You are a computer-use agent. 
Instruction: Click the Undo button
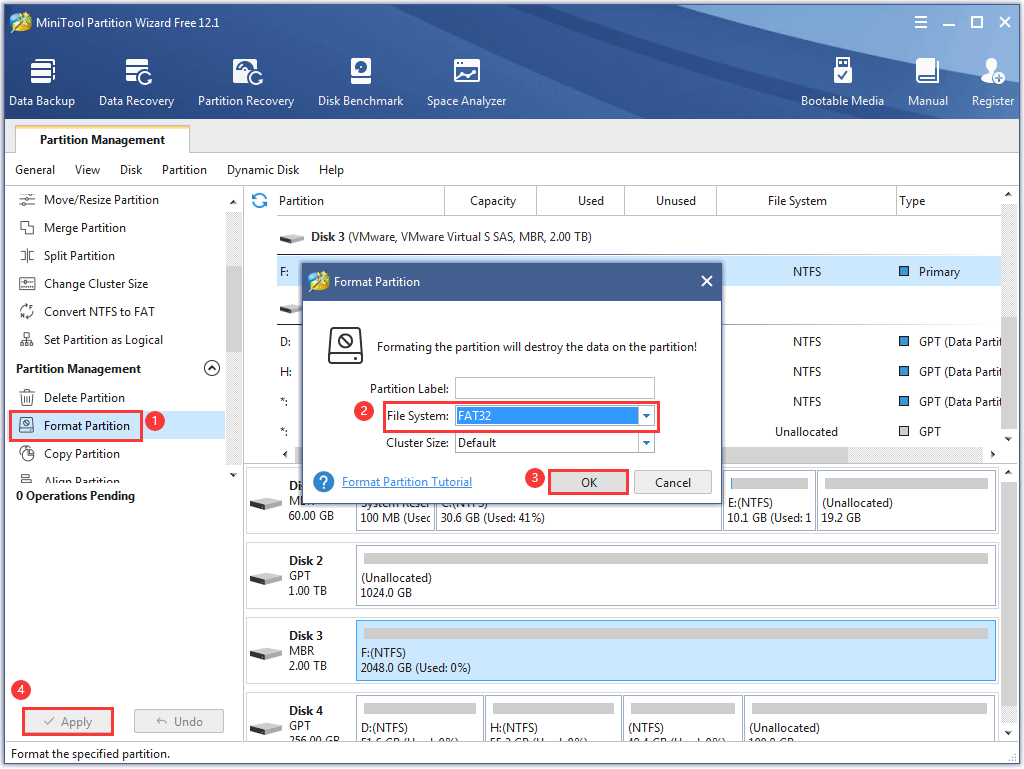(x=179, y=721)
